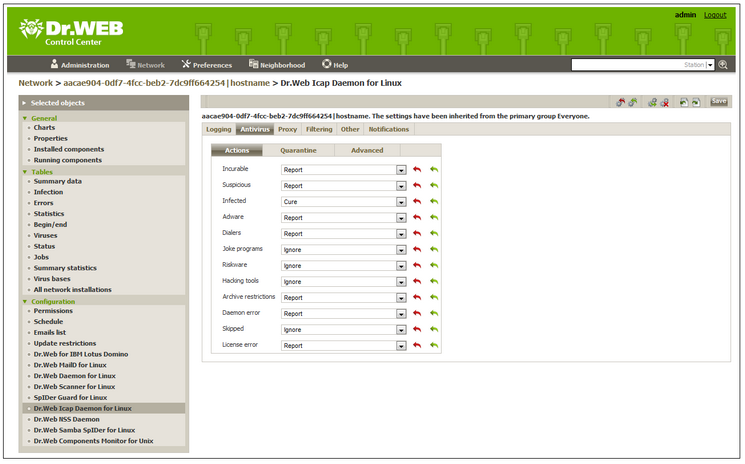
Task: Open the Hacking tools action dropdown
Action: point(401,282)
